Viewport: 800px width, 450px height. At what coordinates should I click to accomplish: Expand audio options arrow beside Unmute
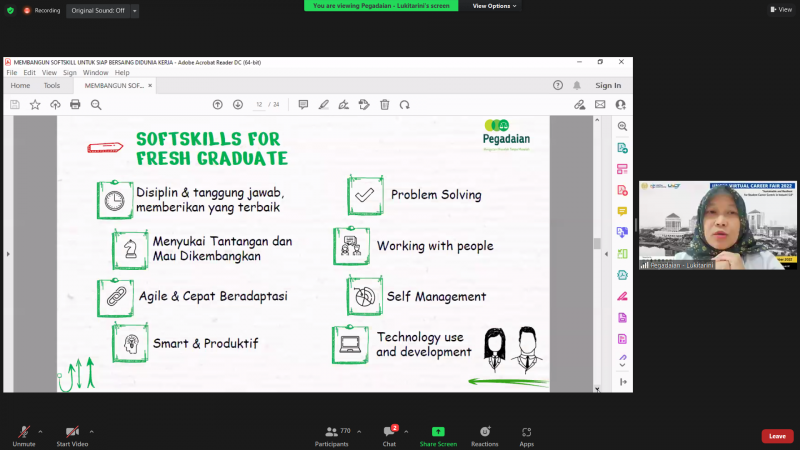click(x=40, y=431)
